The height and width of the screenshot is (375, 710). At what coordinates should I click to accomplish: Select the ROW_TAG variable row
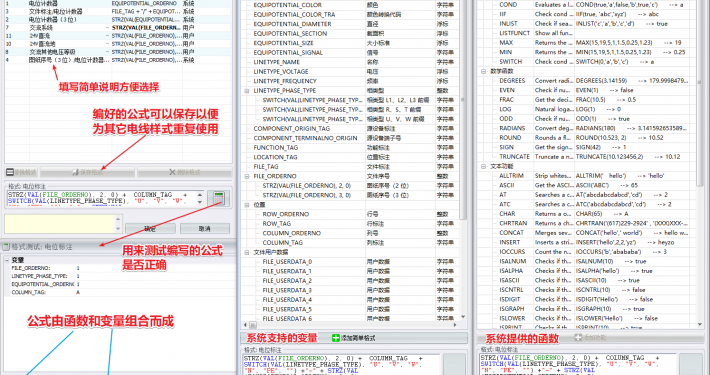coord(350,224)
